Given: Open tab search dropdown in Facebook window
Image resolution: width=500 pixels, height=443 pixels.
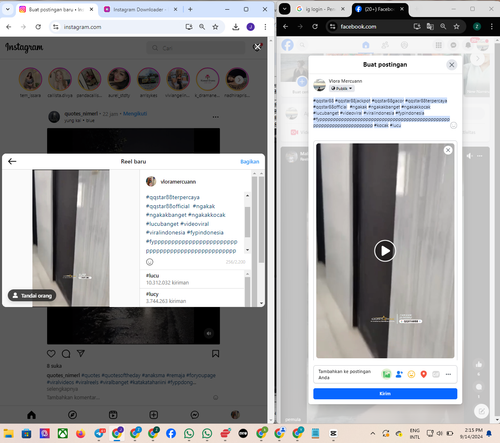Looking at the screenshot, I should click(285, 9).
